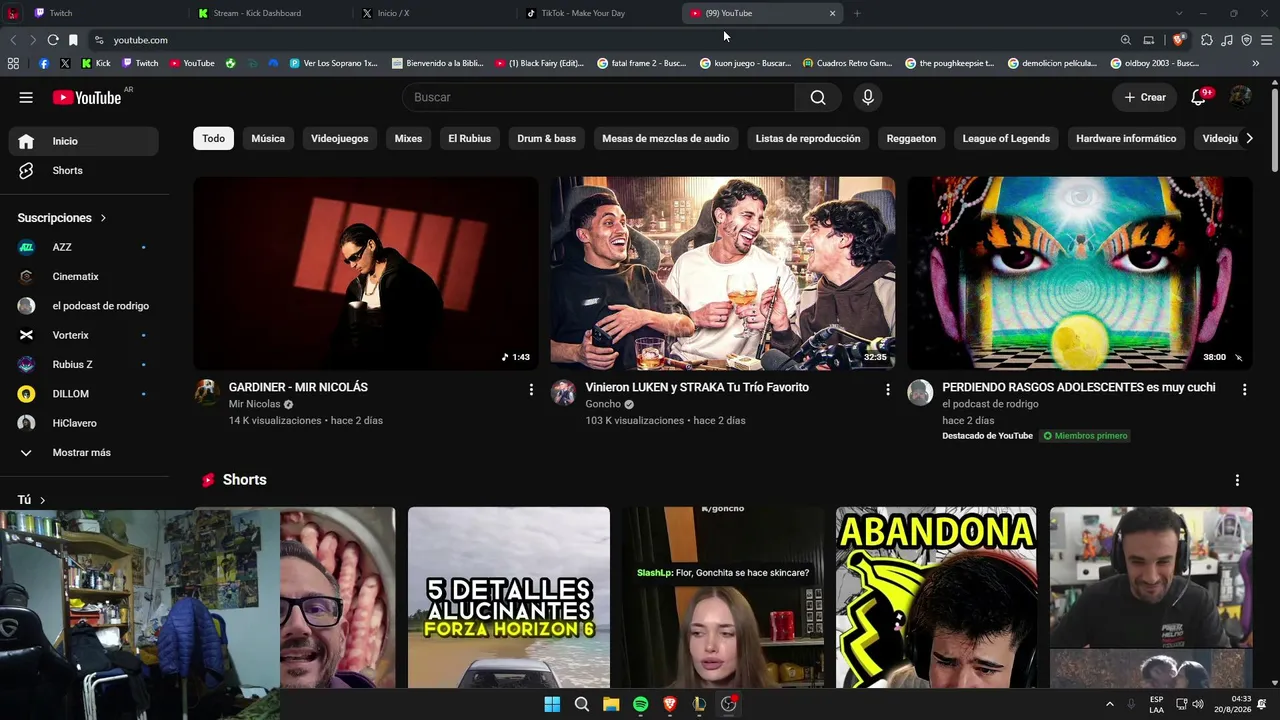Open the Inicio home sidebar item
This screenshot has width=1280, height=720.
[x=83, y=141]
